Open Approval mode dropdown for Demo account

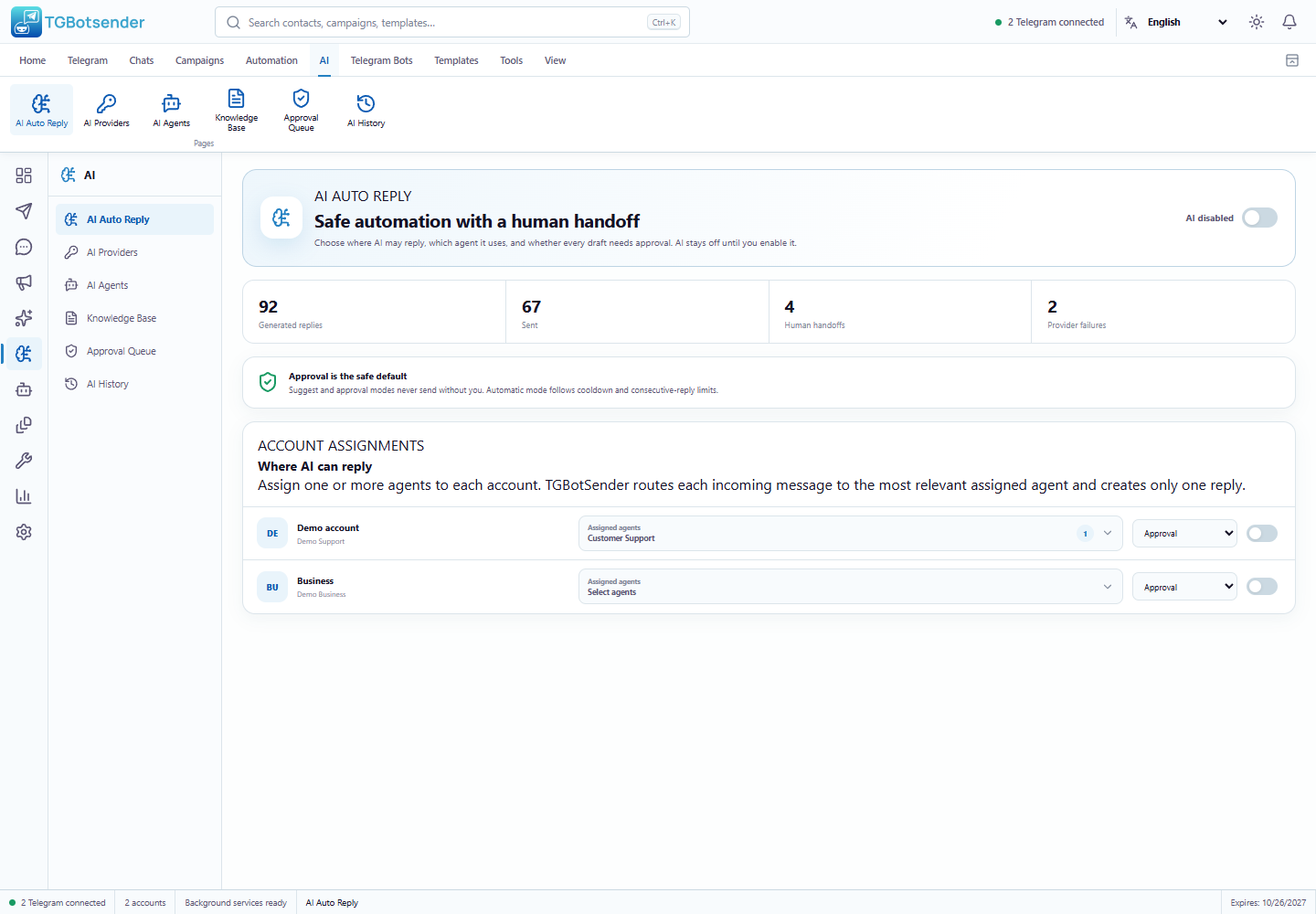(1184, 533)
